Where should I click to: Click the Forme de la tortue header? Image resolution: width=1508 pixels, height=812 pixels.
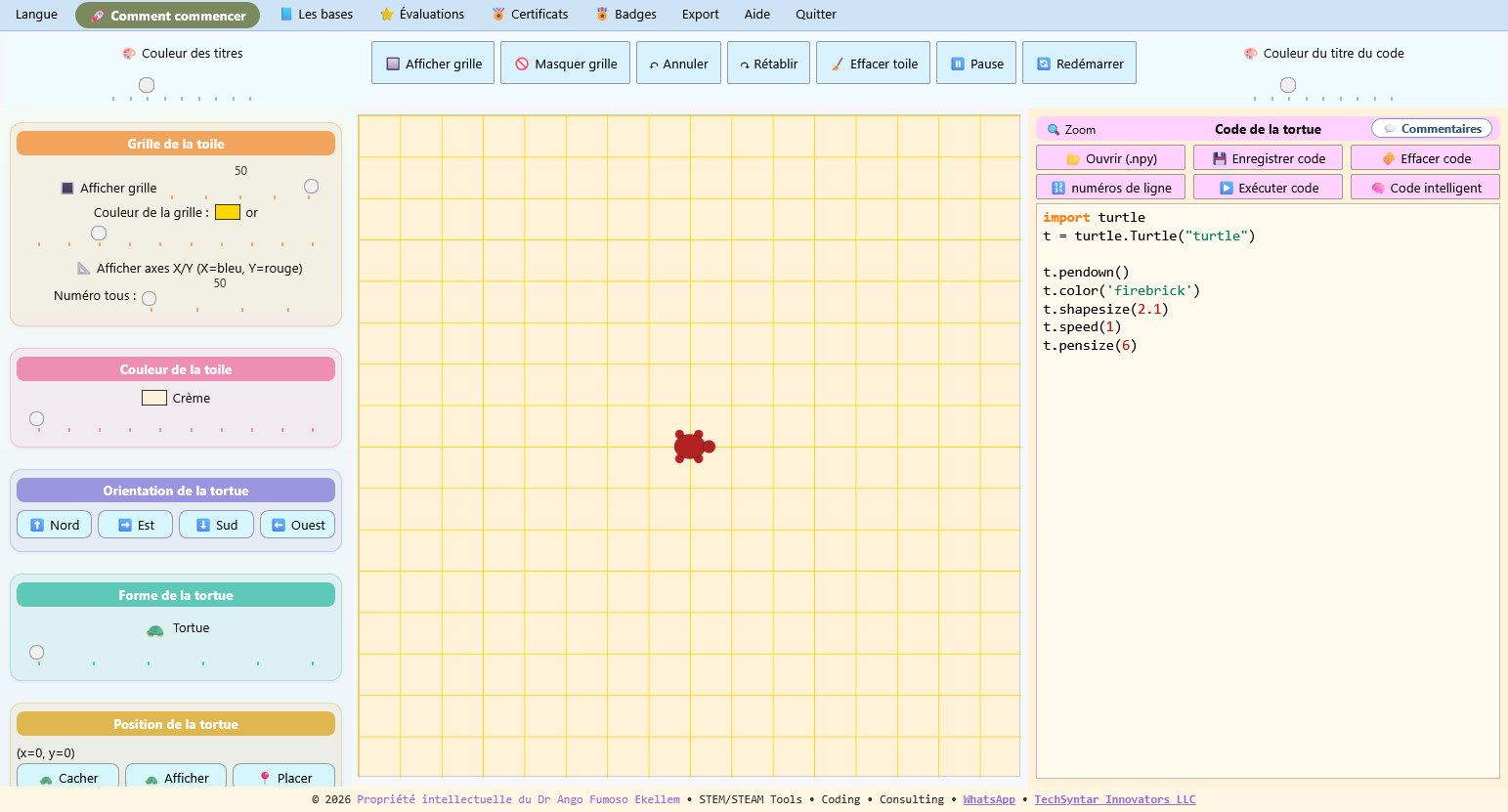(x=176, y=595)
